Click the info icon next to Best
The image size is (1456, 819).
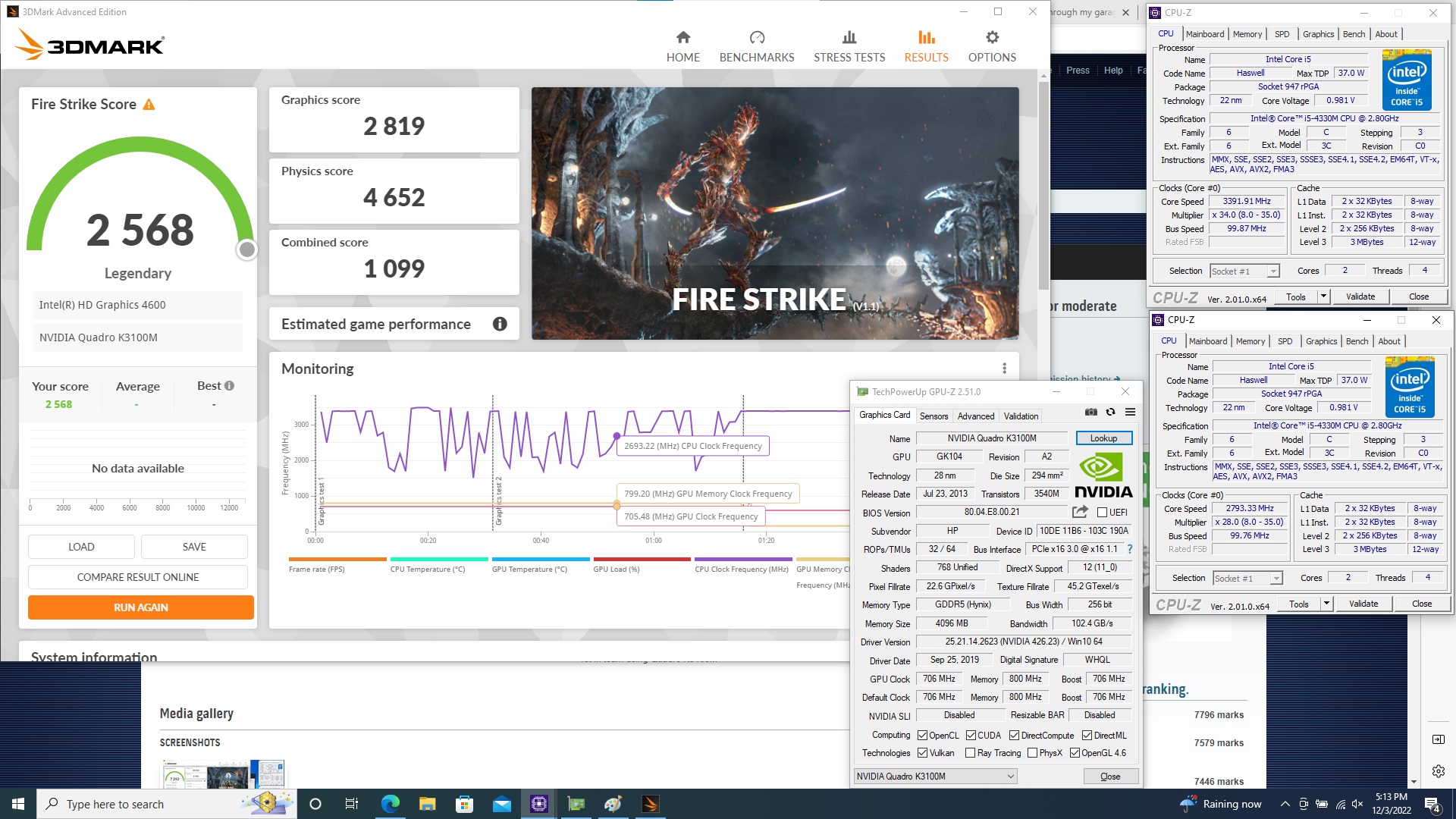[x=229, y=385]
